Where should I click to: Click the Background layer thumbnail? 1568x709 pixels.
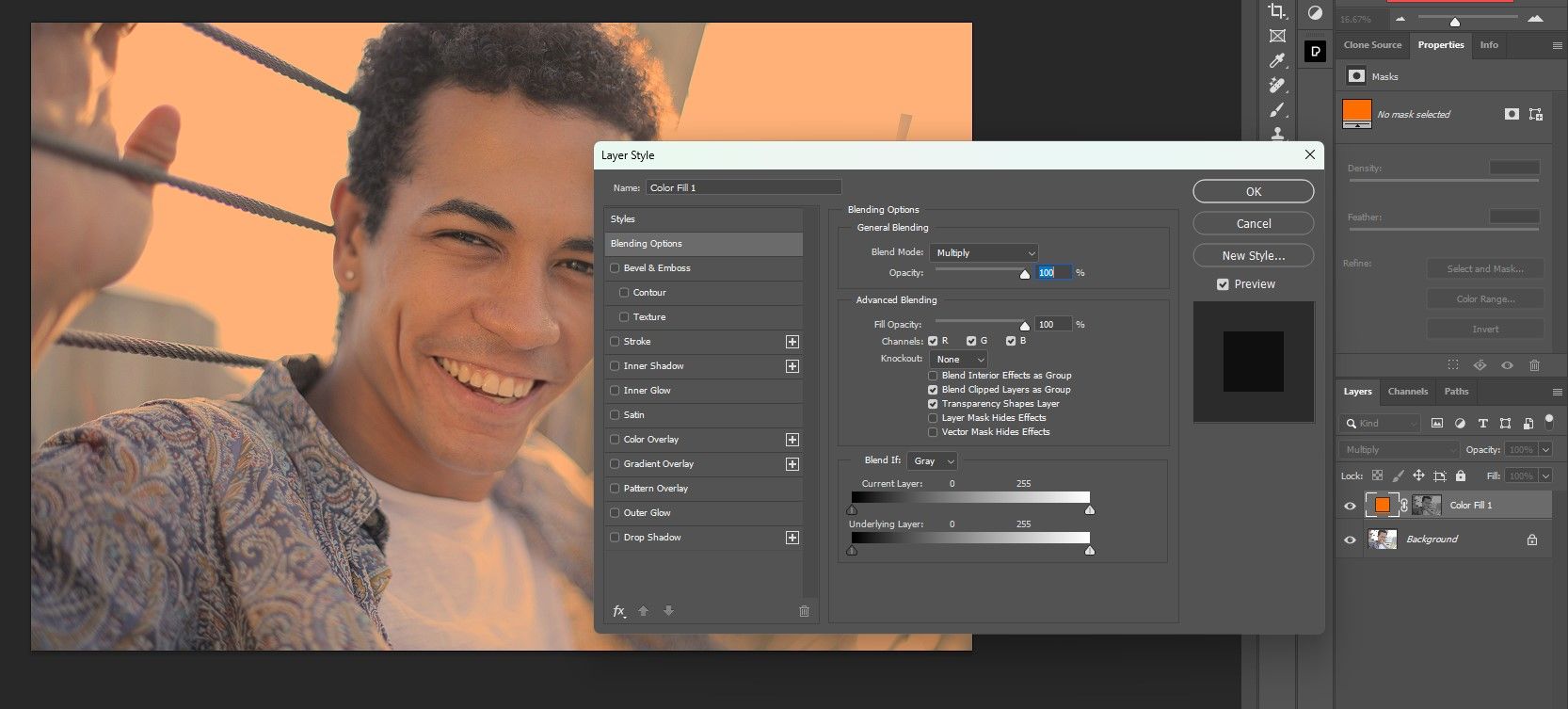point(1382,540)
